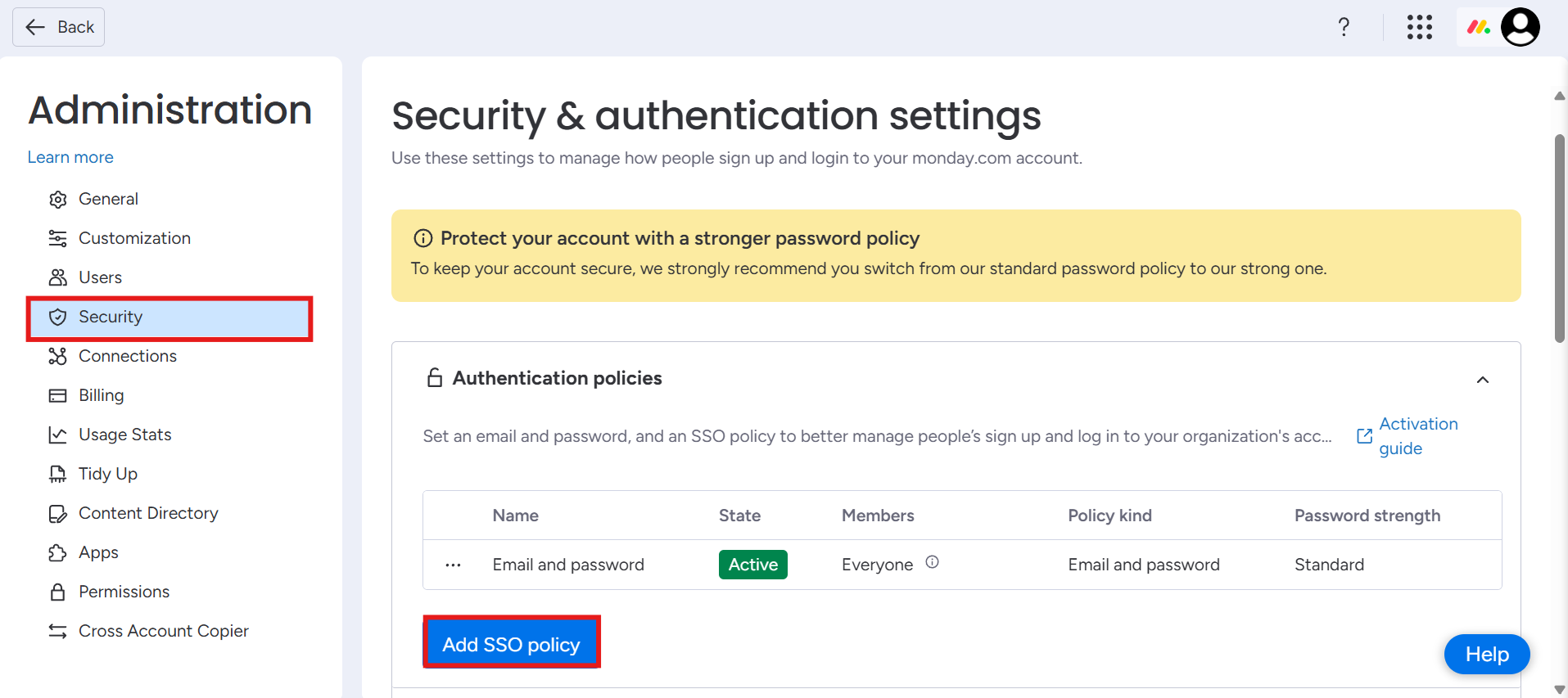Select the Usage Stats chart icon

pos(57,435)
